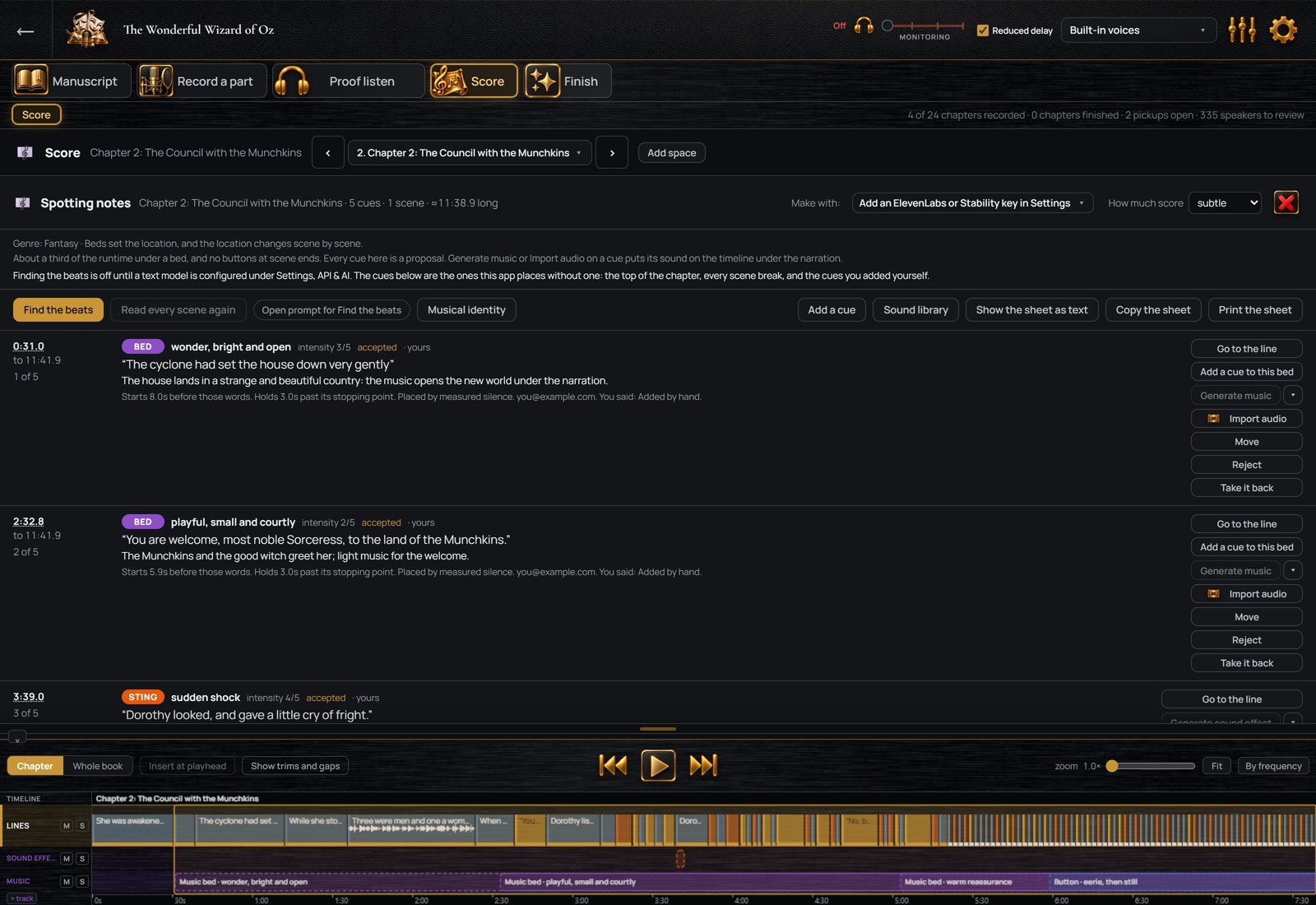This screenshot has width=1316, height=905.
Task: Click the headphones monitoring icon
Action: 864,26
